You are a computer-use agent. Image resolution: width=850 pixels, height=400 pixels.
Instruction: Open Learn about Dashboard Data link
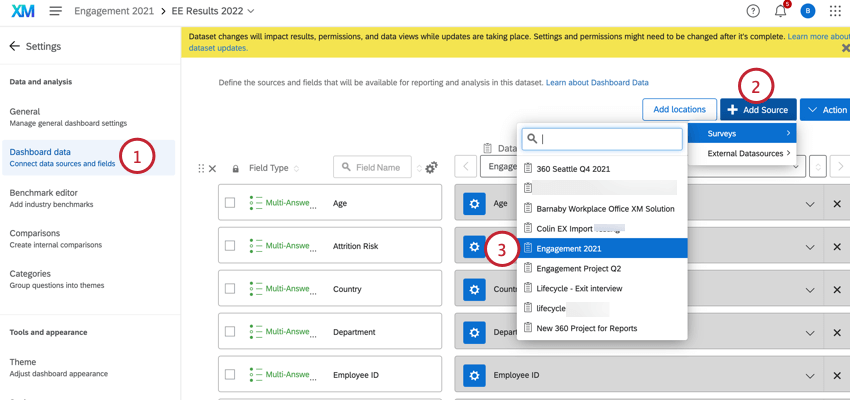pyautogui.click(x=596, y=82)
